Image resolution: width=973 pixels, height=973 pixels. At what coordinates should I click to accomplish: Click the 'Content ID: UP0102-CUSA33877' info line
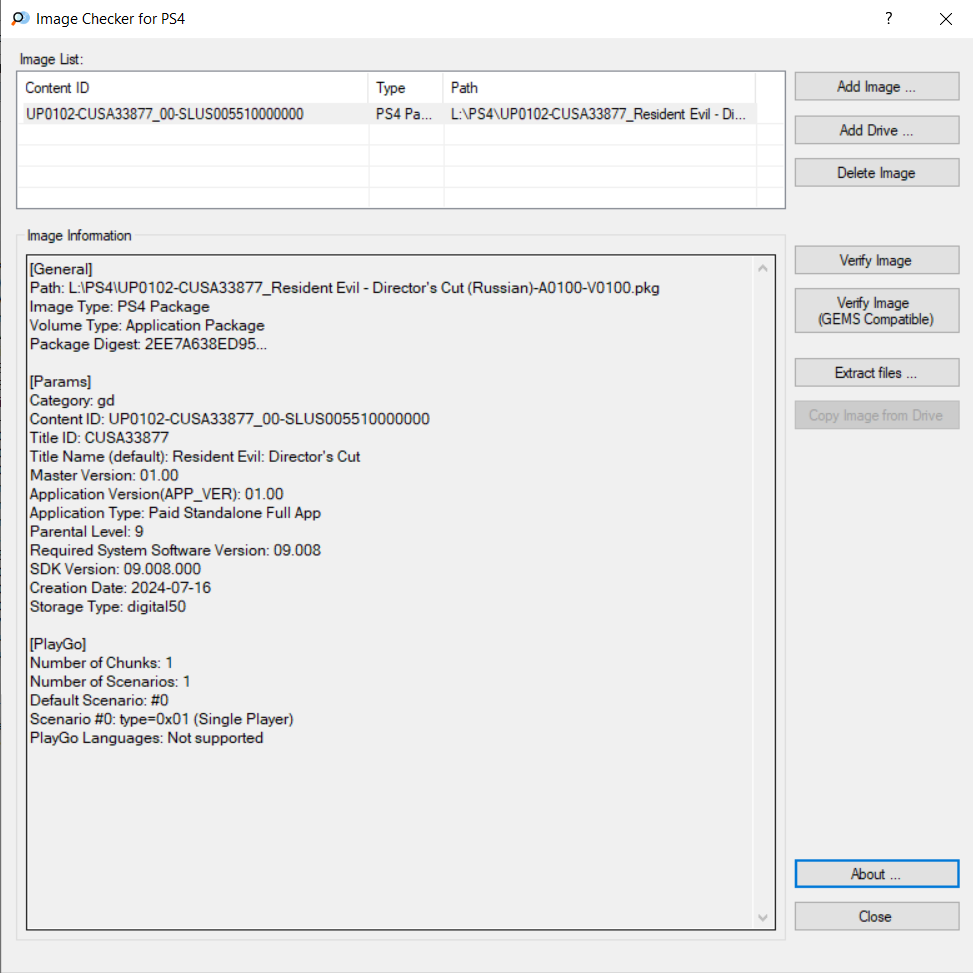[x=230, y=419]
